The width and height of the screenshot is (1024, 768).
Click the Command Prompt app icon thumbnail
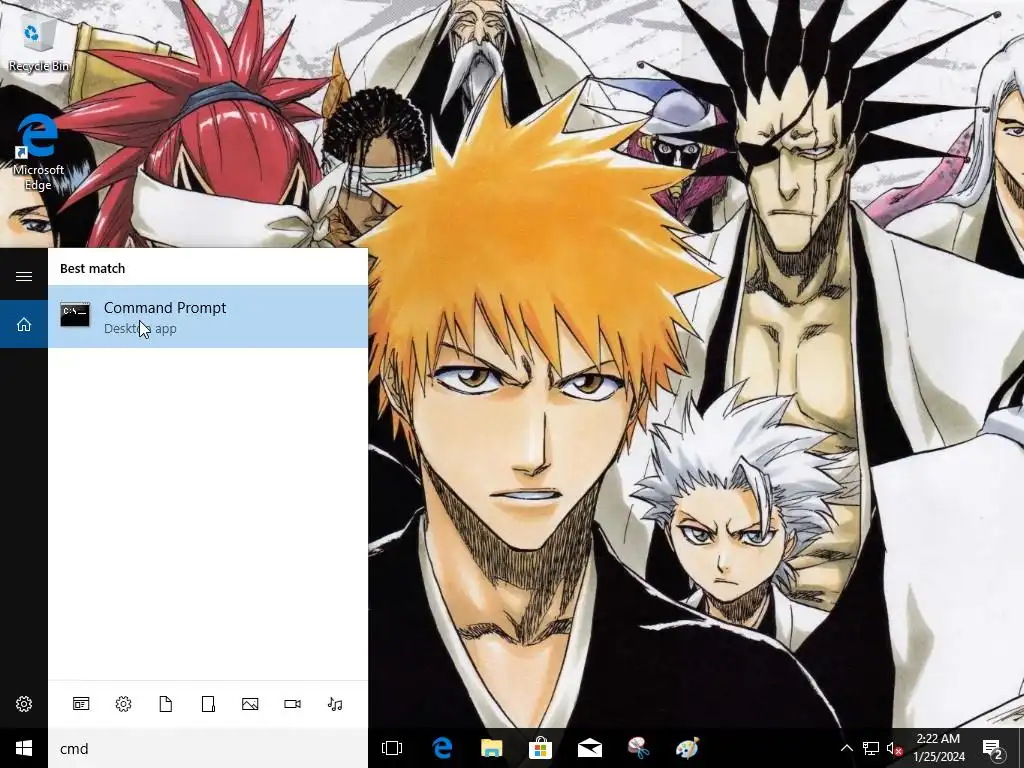(75, 315)
